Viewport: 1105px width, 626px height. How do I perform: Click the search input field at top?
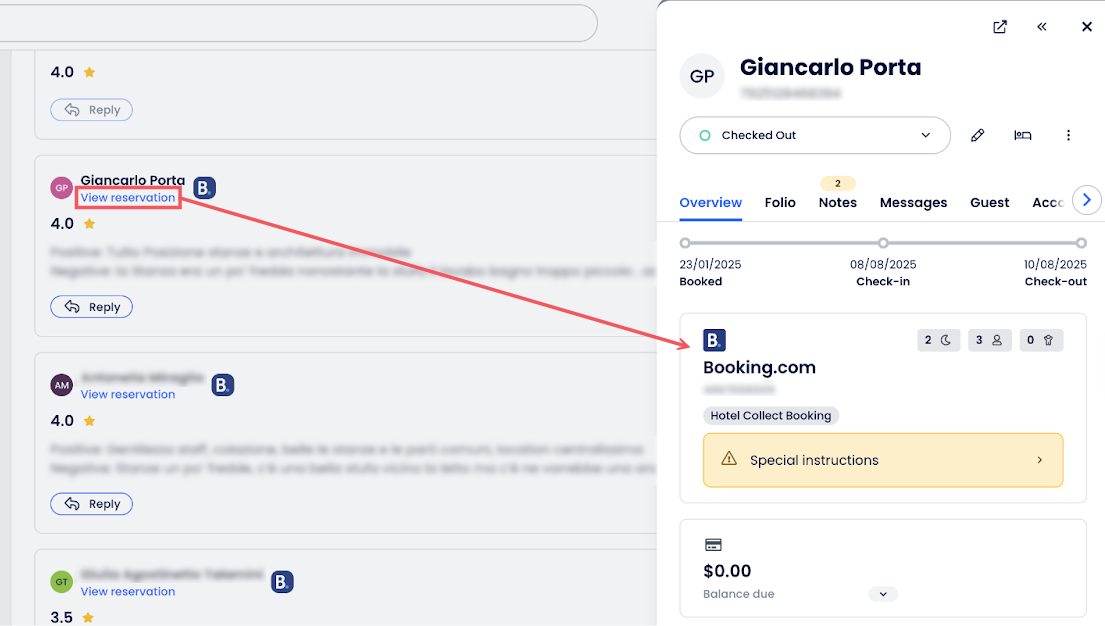point(300,22)
